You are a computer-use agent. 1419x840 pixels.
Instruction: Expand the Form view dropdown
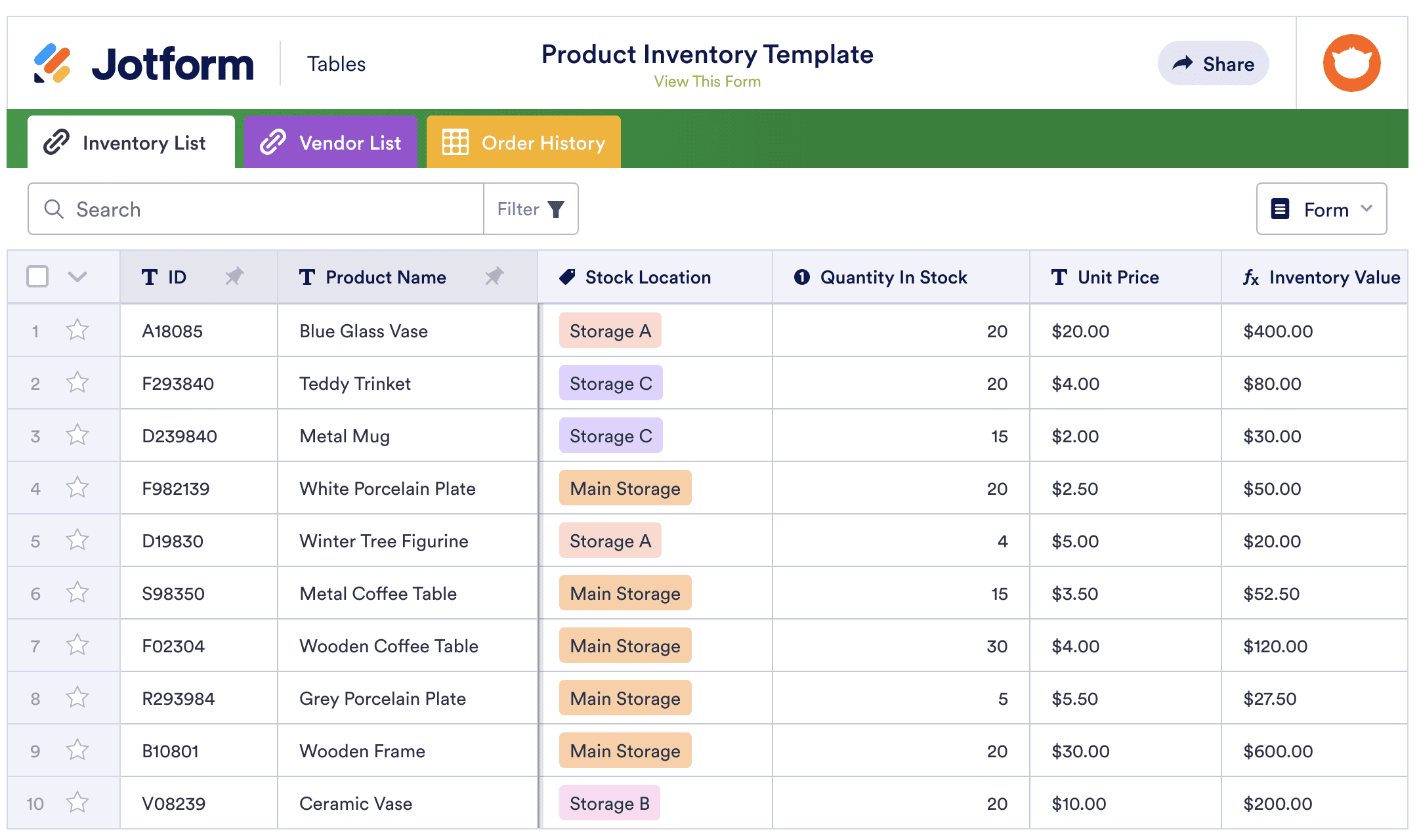[x=1321, y=209]
